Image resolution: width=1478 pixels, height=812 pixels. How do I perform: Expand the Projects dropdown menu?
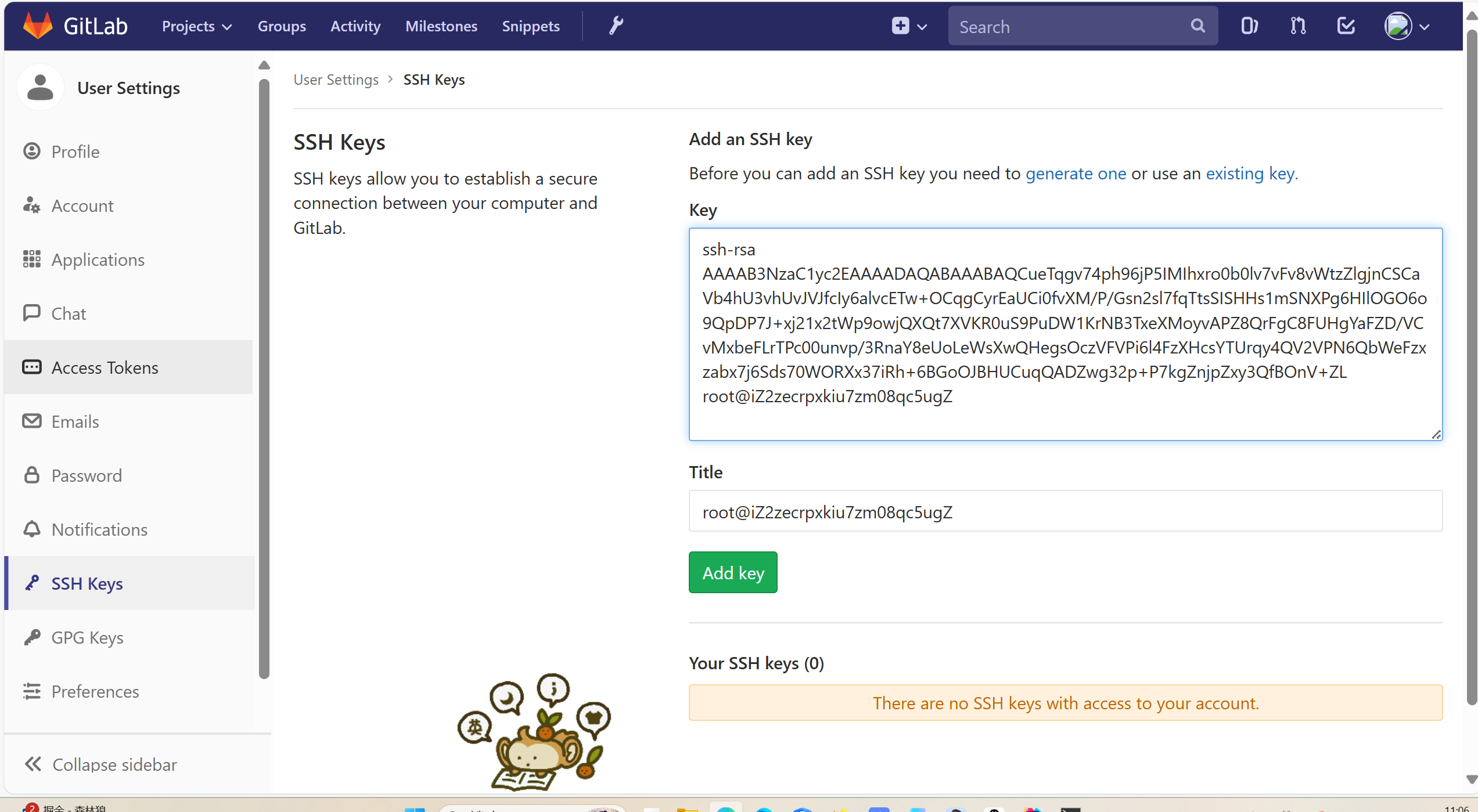196,26
